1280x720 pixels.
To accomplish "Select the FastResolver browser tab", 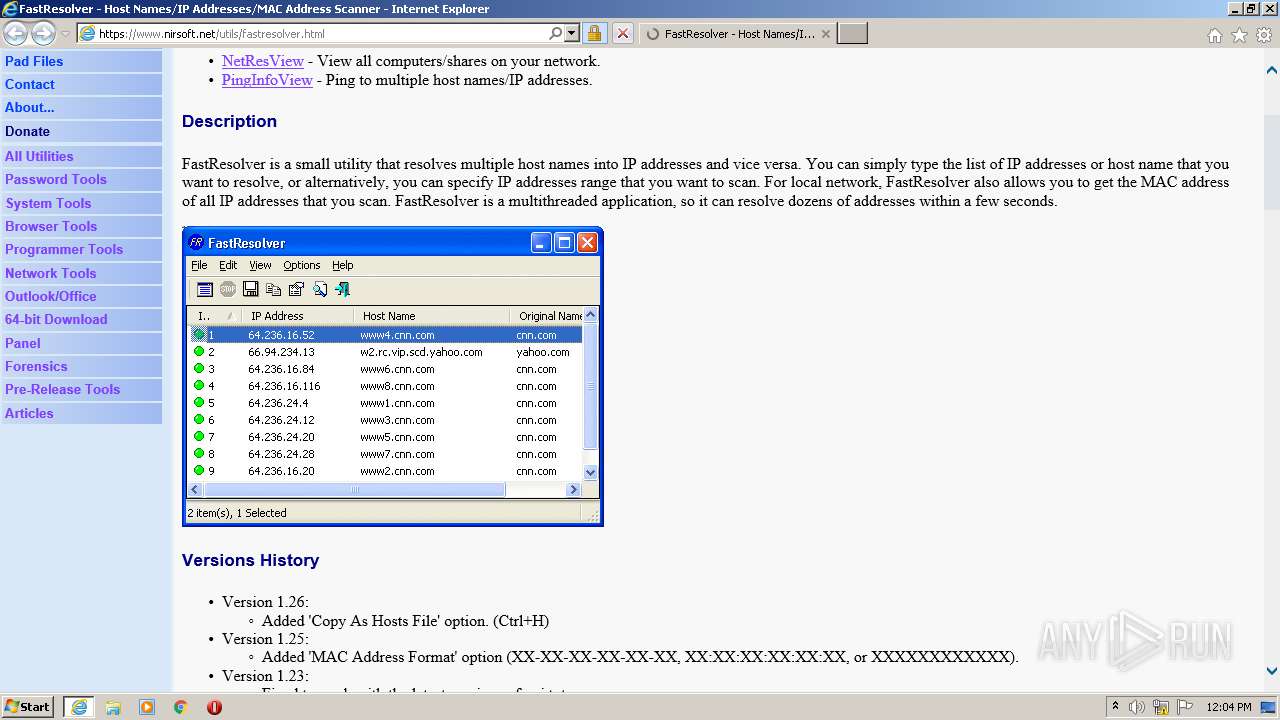I will click(x=736, y=33).
